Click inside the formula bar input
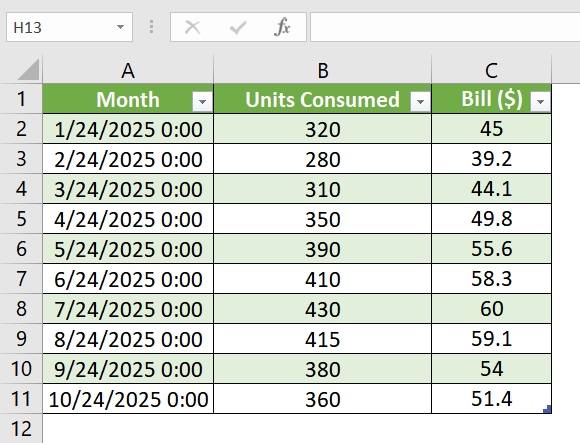The height and width of the screenshot is (443, 580). (x=445, y=27)
